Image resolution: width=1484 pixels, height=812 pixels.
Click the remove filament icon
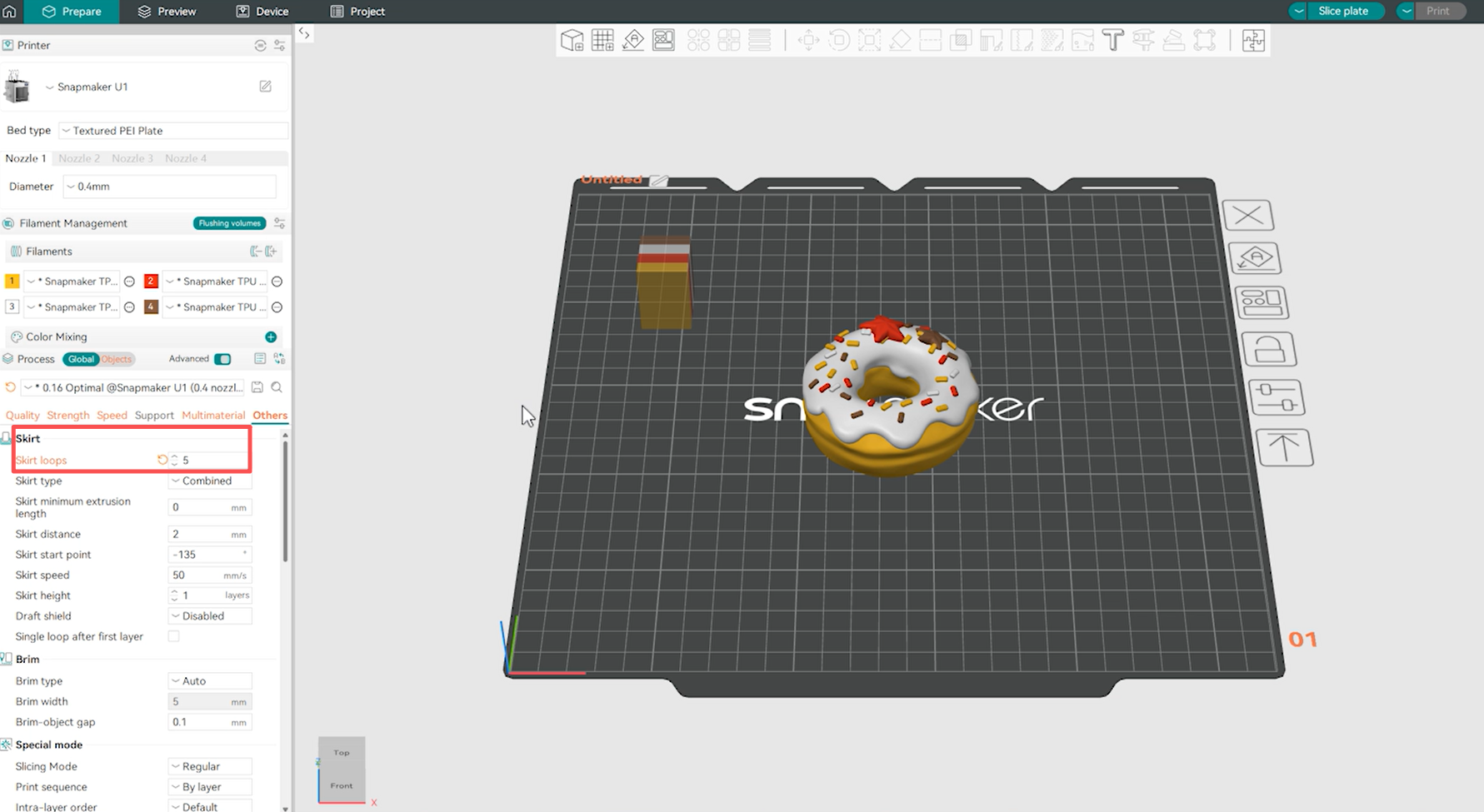click(256, 252)
